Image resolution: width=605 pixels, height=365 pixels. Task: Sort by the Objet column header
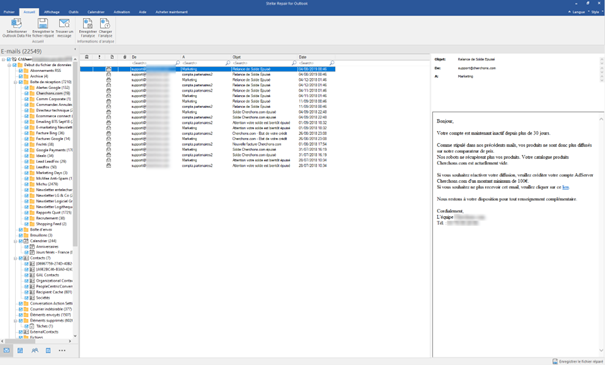(264, 57)
